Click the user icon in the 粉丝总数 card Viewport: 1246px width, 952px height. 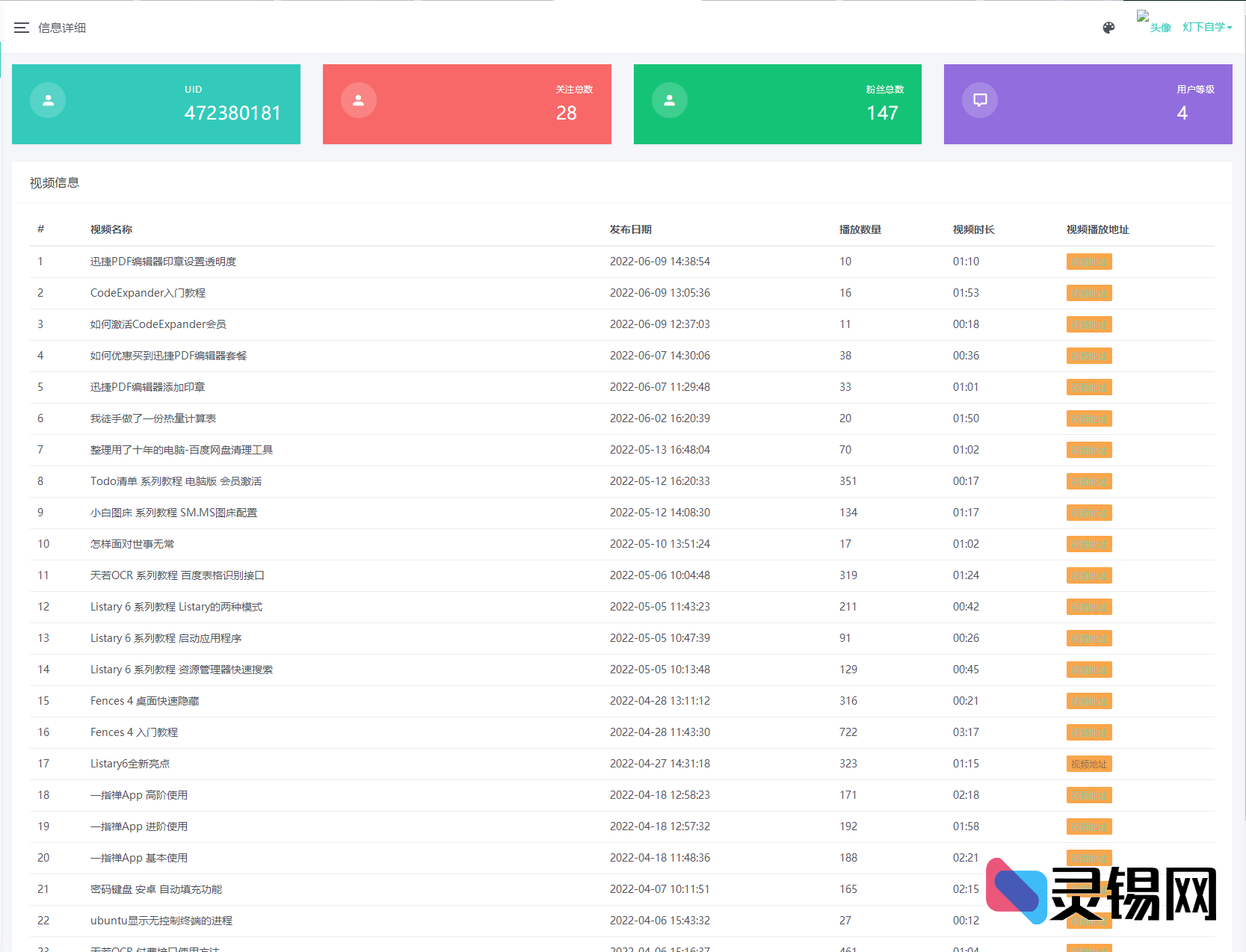(x=670, y=100)
